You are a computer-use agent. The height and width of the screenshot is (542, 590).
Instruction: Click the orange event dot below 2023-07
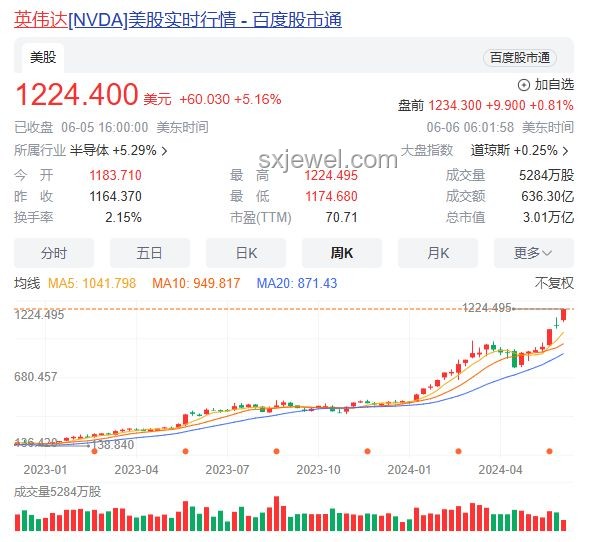coord(277,451)
